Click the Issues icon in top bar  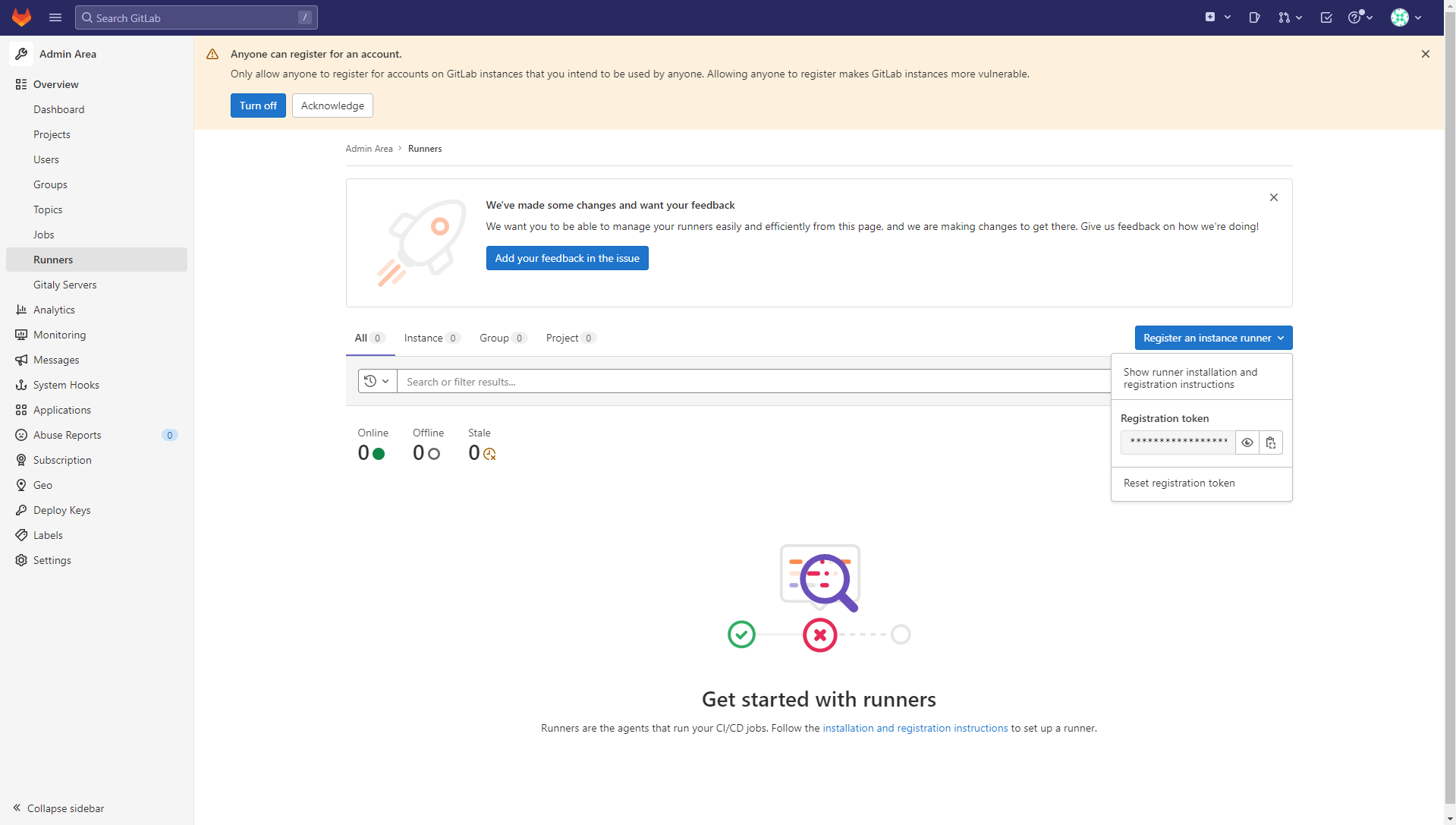click(1253, 17)
